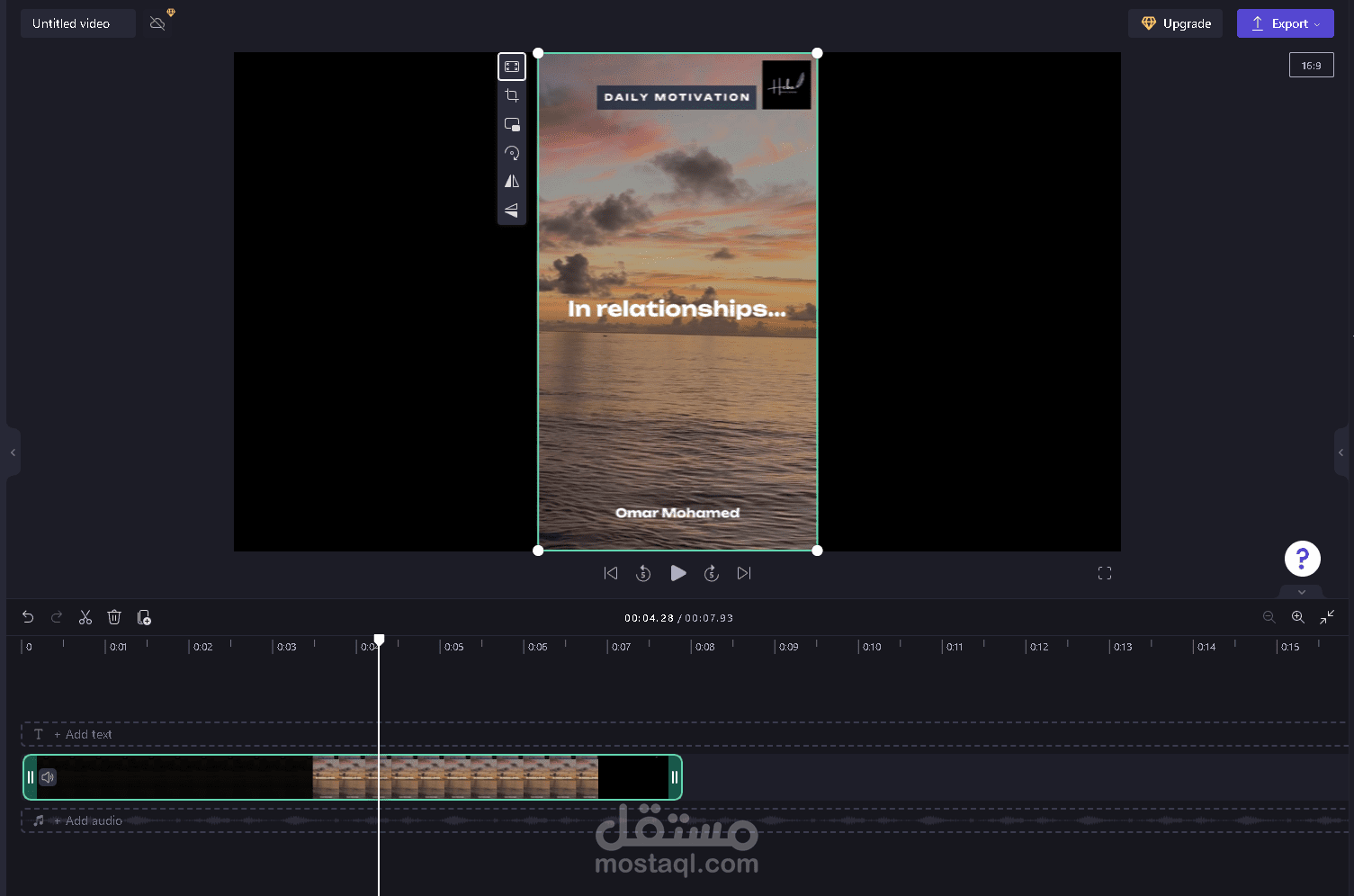Zoom in on the timeline
Screen dimensions: 1354x896
[1298, 617]
